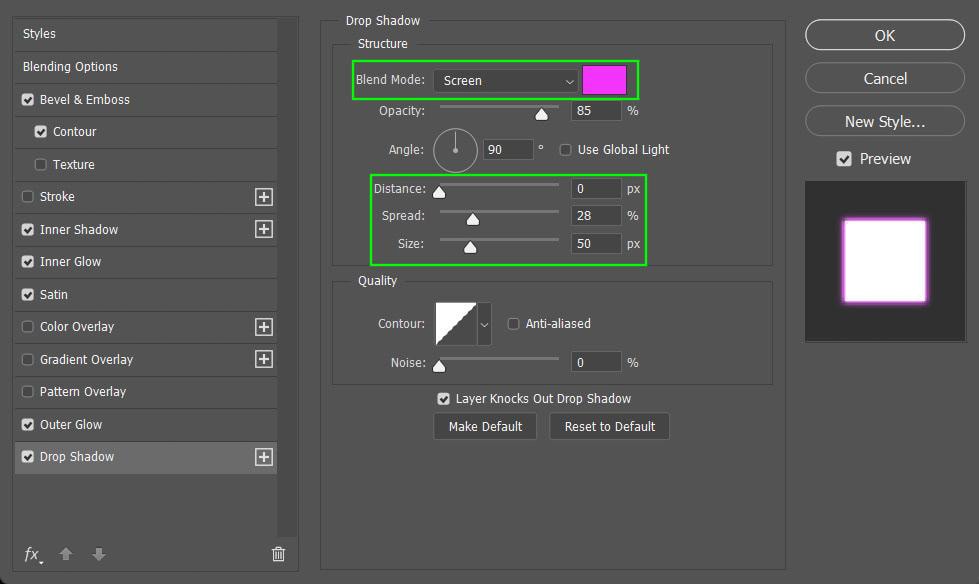Add another Color Overlay with plus icon
This screenshot has height=584, width=979.
pyautogui.click(x=263, y=327)
